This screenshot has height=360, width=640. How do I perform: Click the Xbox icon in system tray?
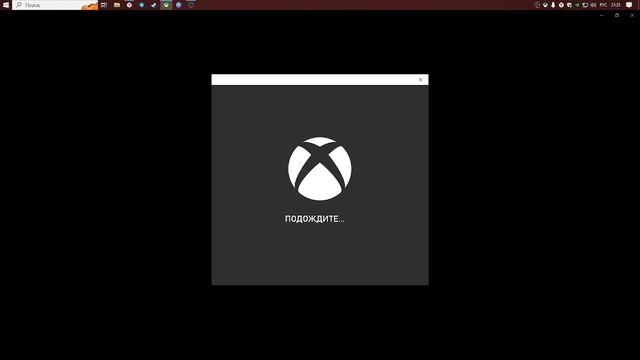pos(545,5)
